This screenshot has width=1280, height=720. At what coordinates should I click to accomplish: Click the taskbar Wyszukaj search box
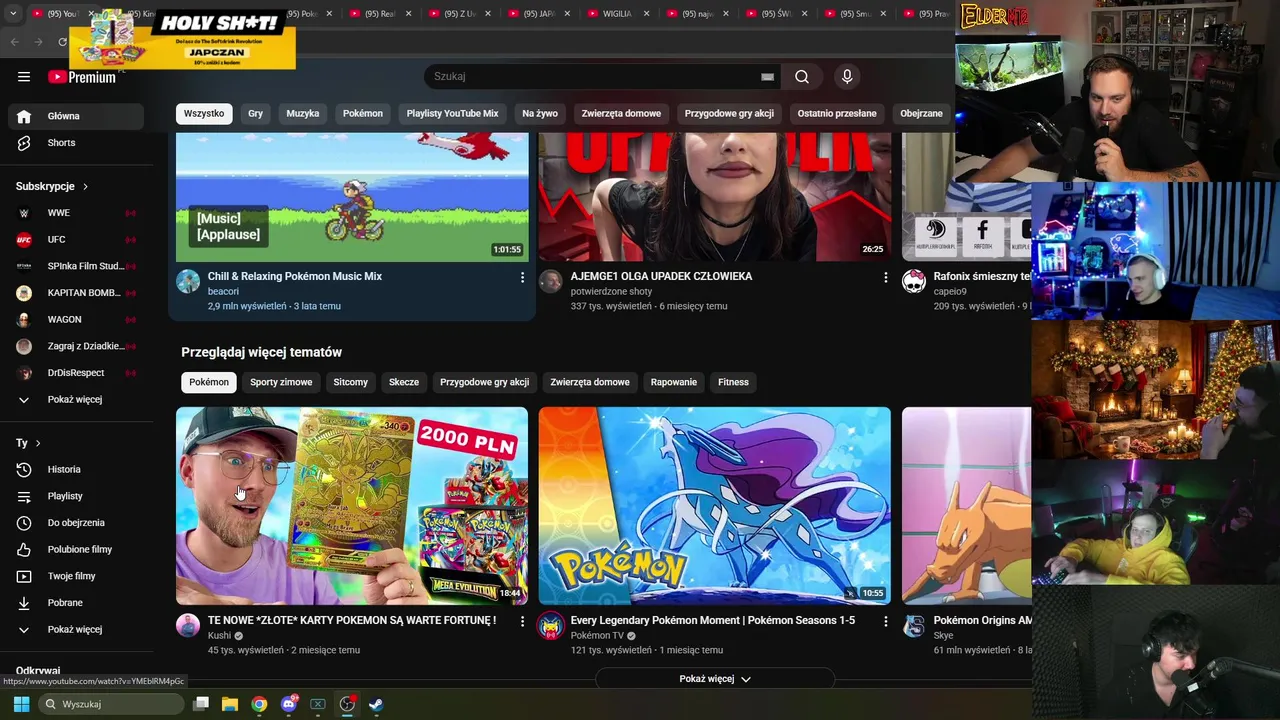(x=112, y=704)
